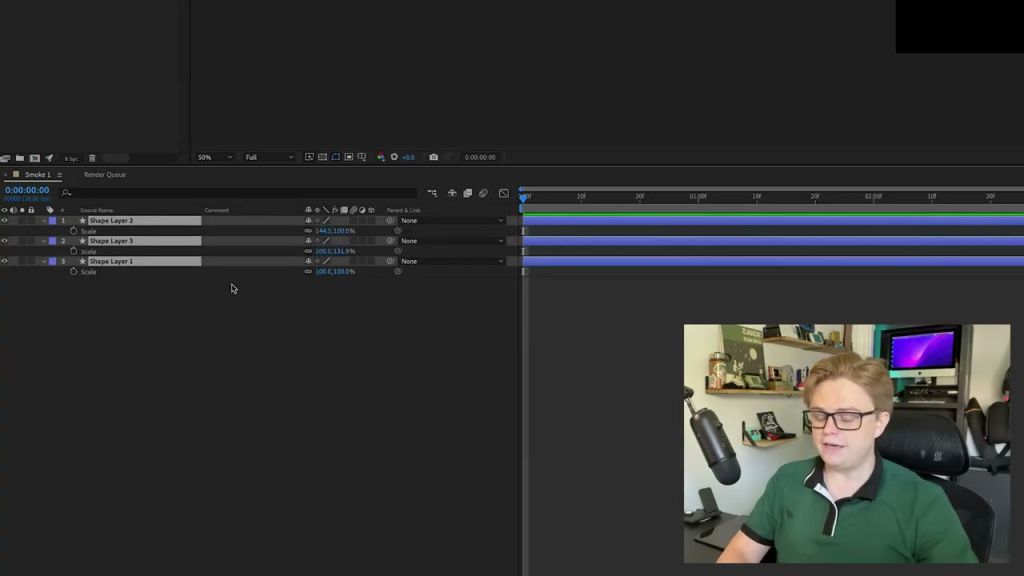Viewport: 1024px width, 576px height.
Task: Click the Reset Exposure icon
Action: pyautogui.click(x=394, y=157)
